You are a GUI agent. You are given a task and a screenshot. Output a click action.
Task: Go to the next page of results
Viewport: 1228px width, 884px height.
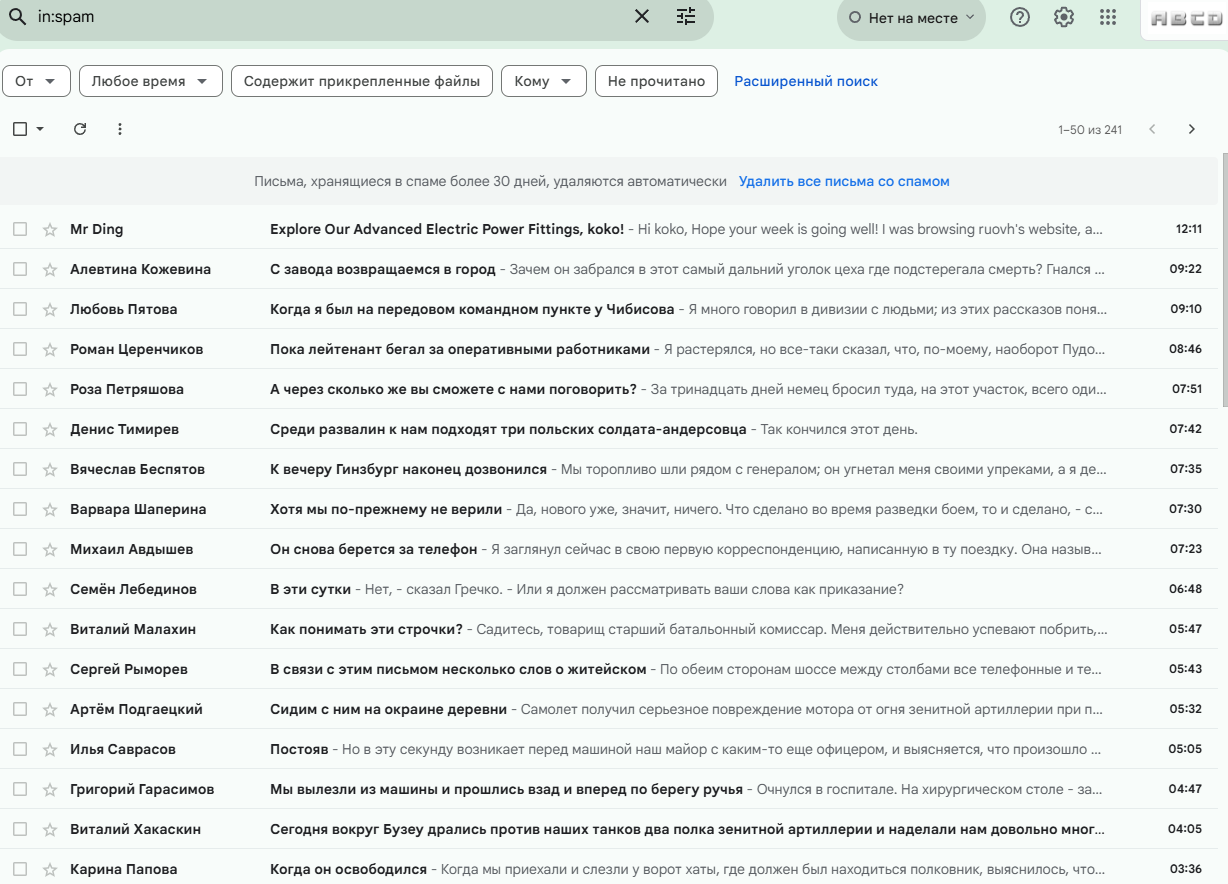coord(1191,129)
